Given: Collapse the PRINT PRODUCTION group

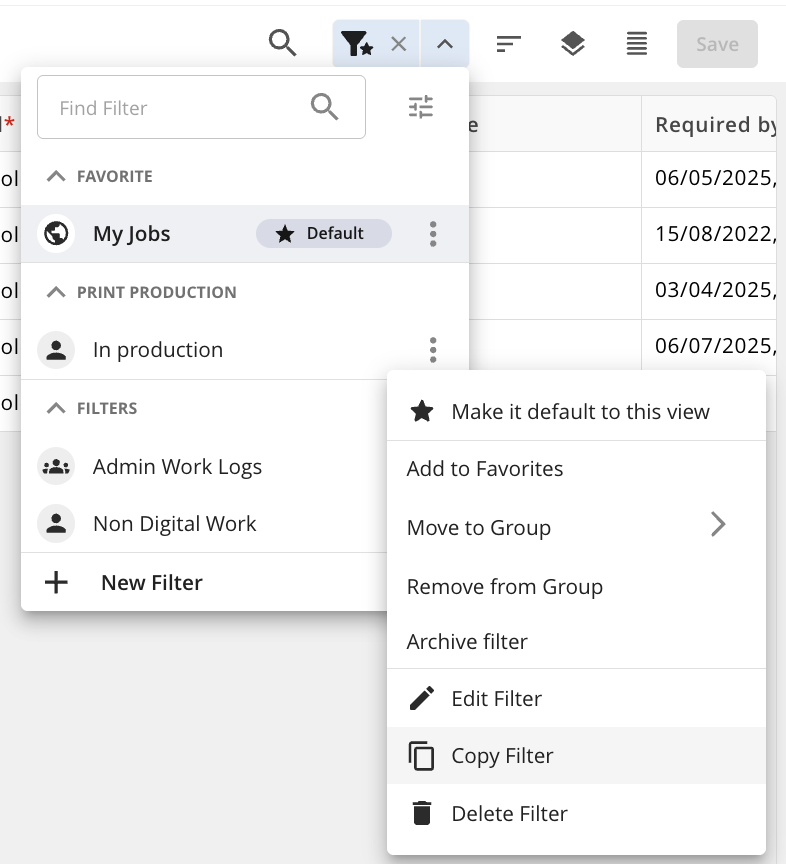Looking at the screenshot, I should click(56, 292).
